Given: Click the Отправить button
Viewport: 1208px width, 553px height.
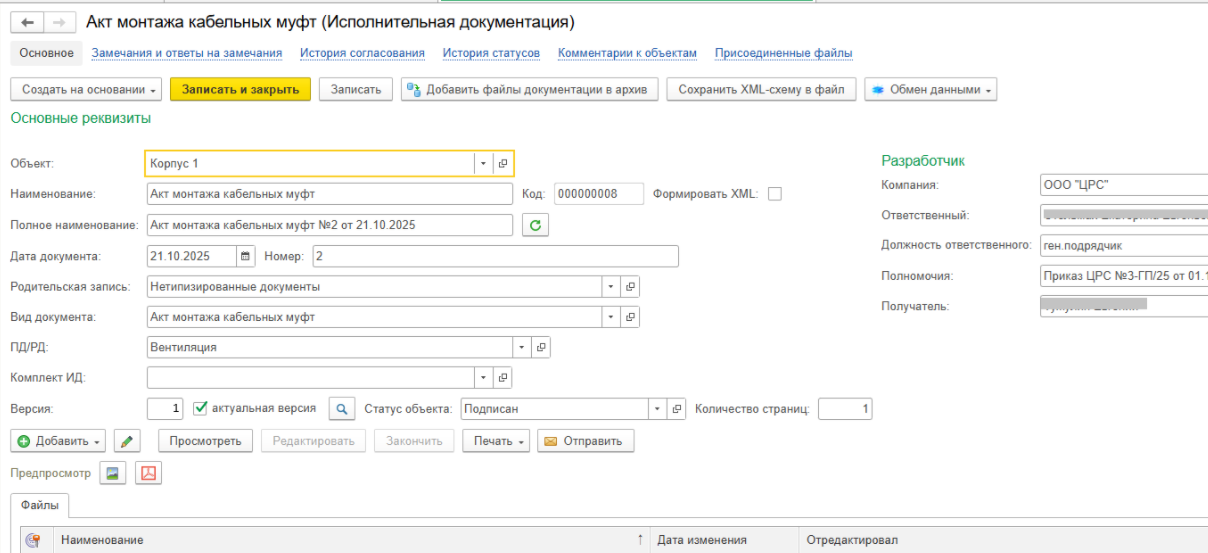Looking at the screenshot, I should click(585, 441).
